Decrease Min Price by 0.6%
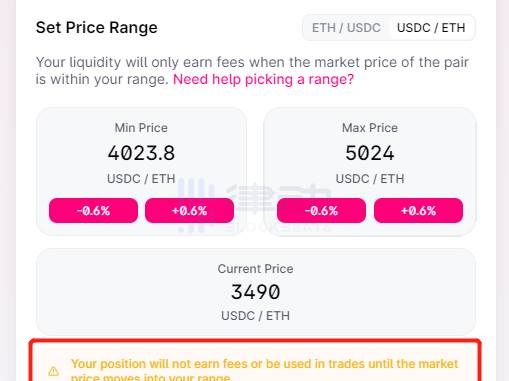509x381 pixels. [x=93, y=211]
